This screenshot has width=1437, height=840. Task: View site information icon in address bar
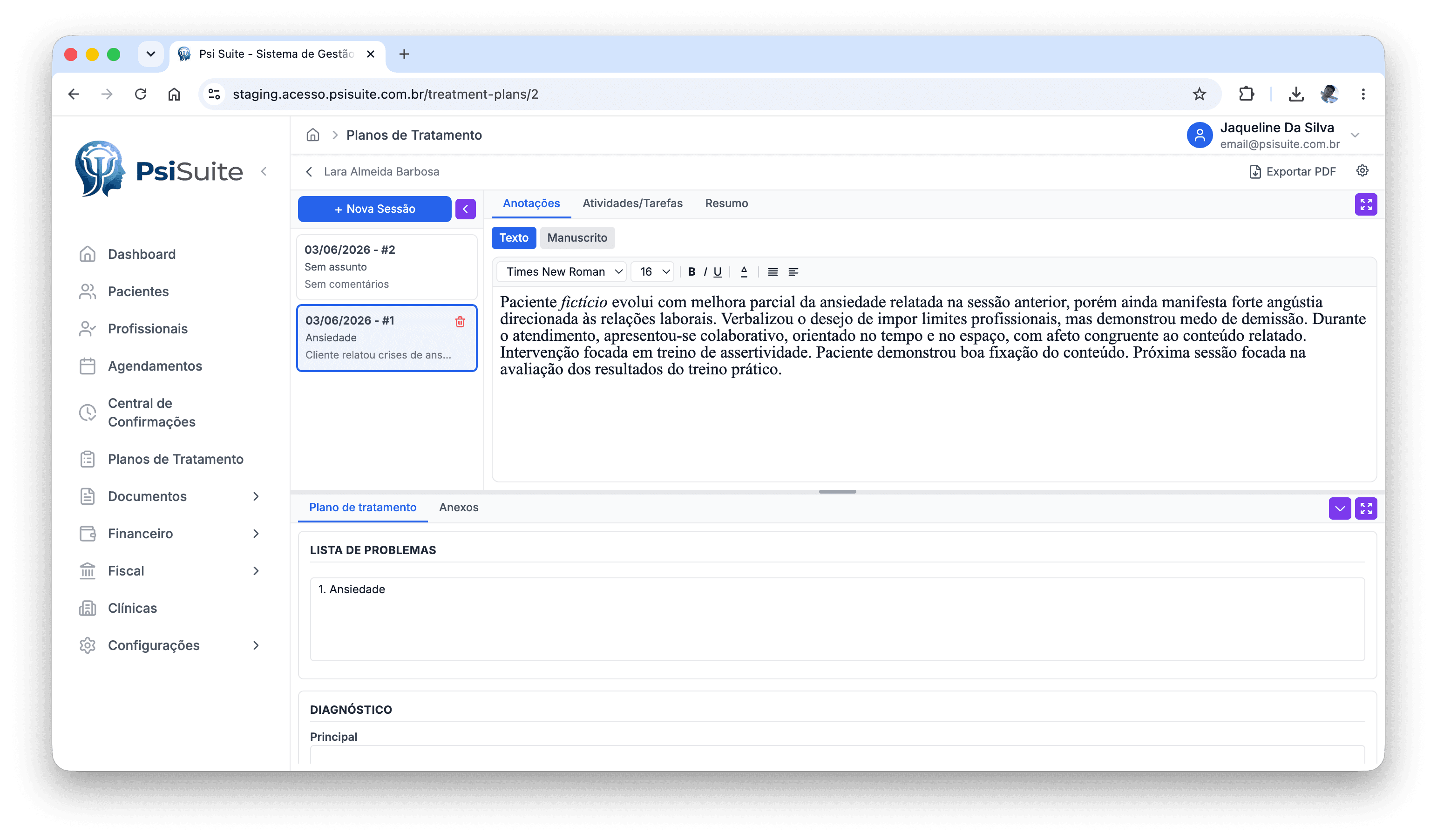214,94
